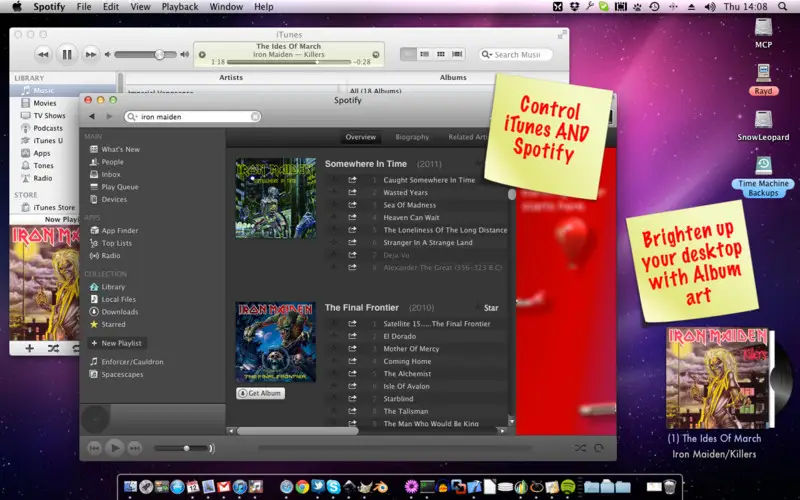The image size is (800, 500).
Task: Go forward in Spotify navigation
Action: 109,116
